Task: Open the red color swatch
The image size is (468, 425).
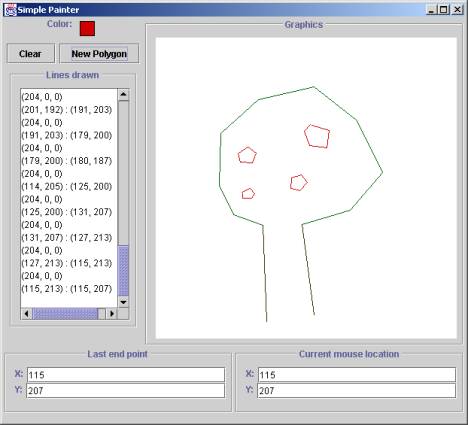Action: [87, 28]
